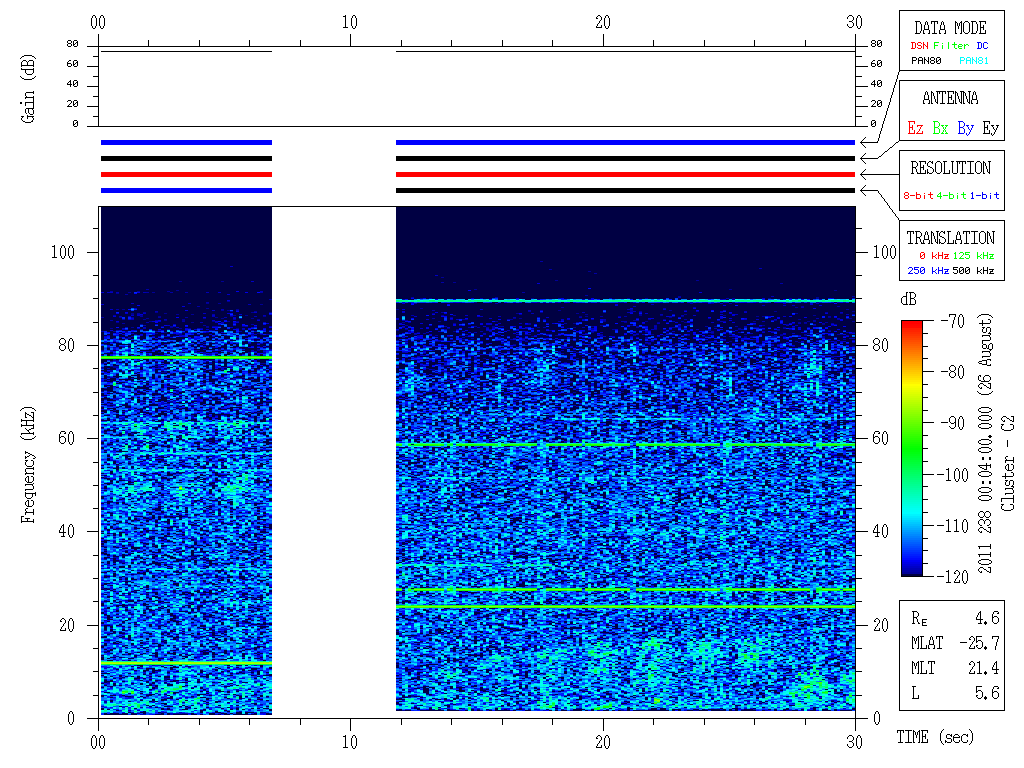Click the green 90 kHz spectral line
The height and width of the screenshot is (768, 1024).
click(x=626, y=300)
